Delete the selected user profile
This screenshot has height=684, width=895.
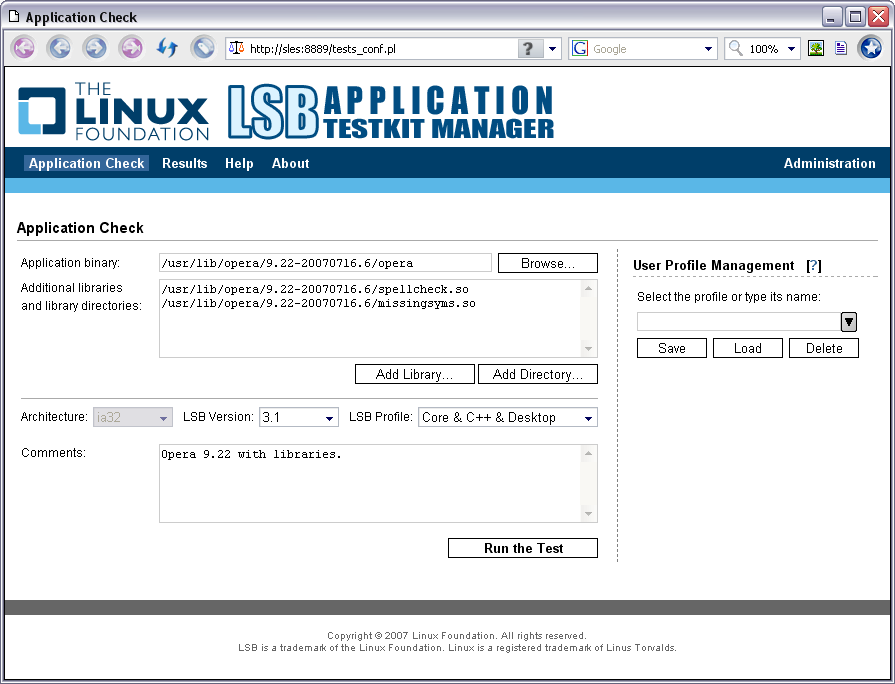[824, 348]
